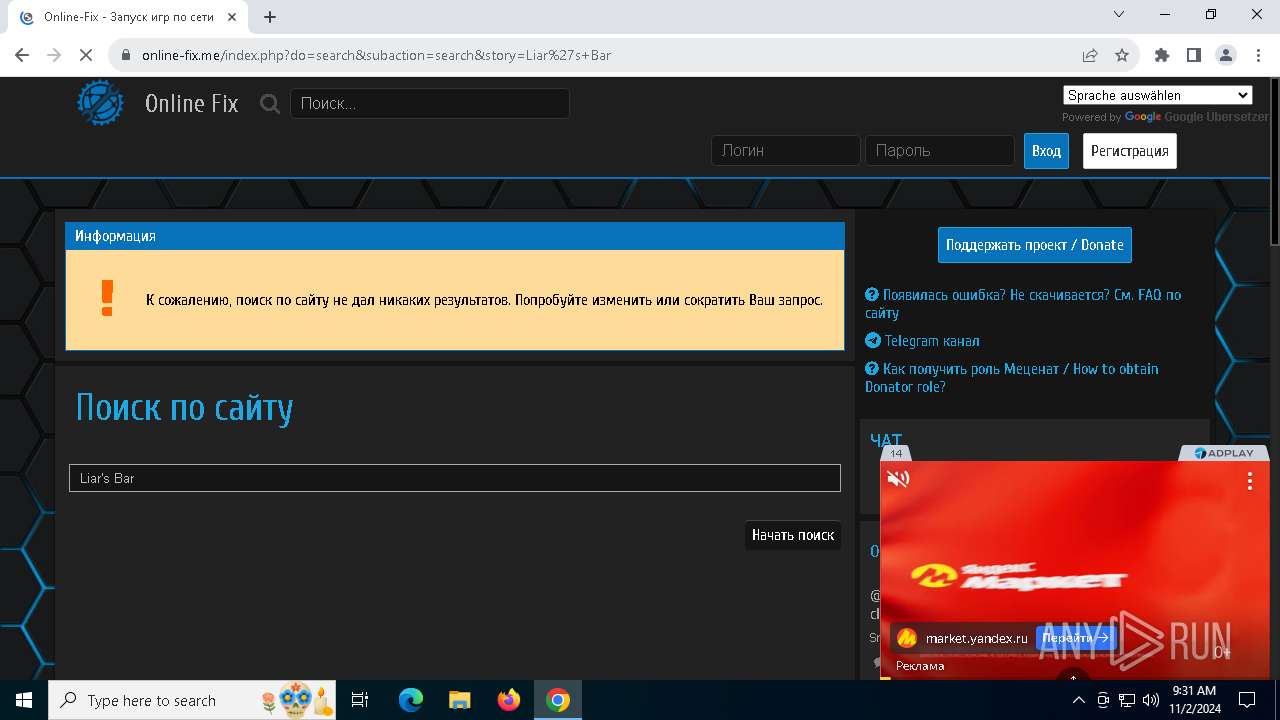Click the Online Fix gear logo

point(101,103)
